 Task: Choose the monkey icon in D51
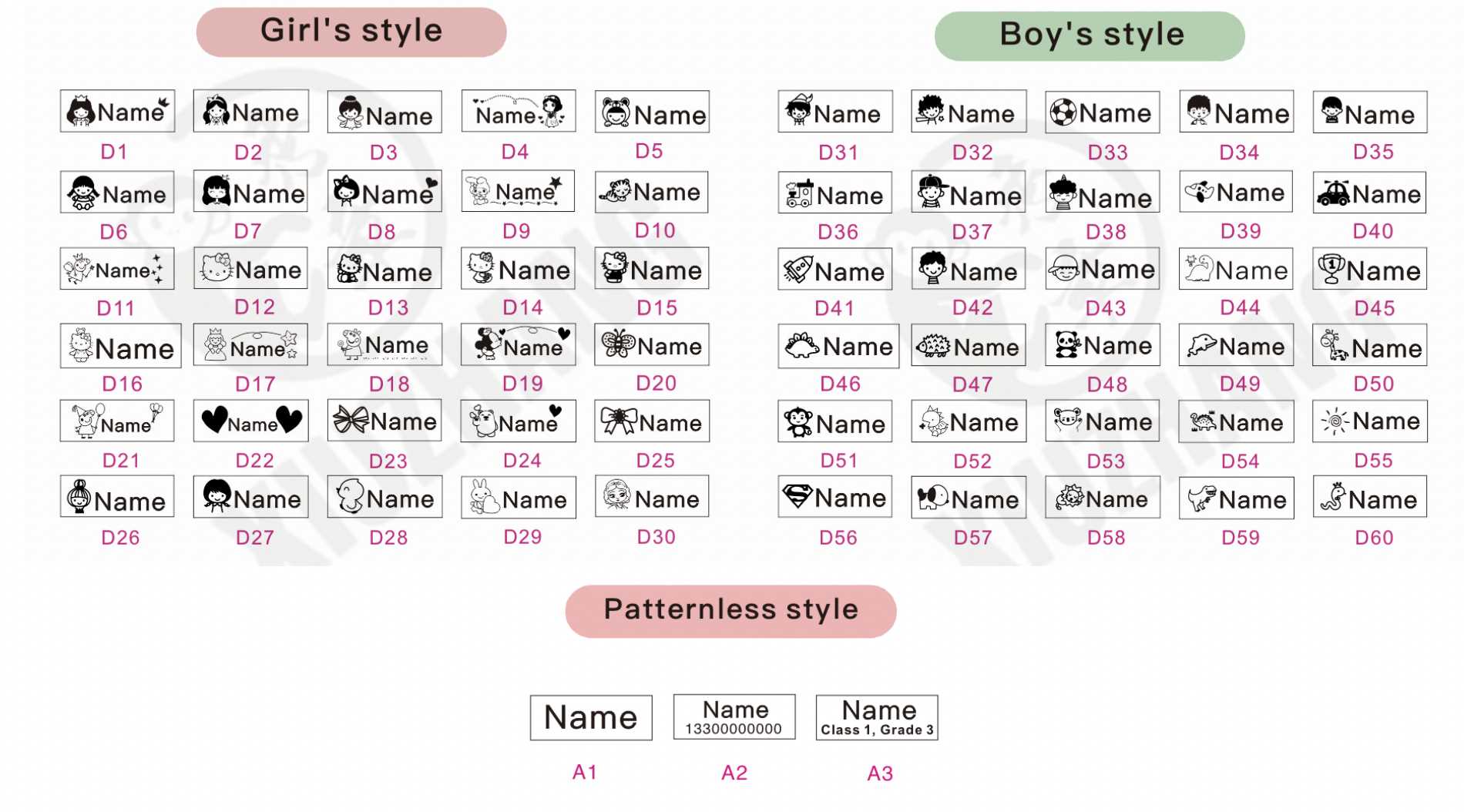pyautogui.click(x=797, y=422)
